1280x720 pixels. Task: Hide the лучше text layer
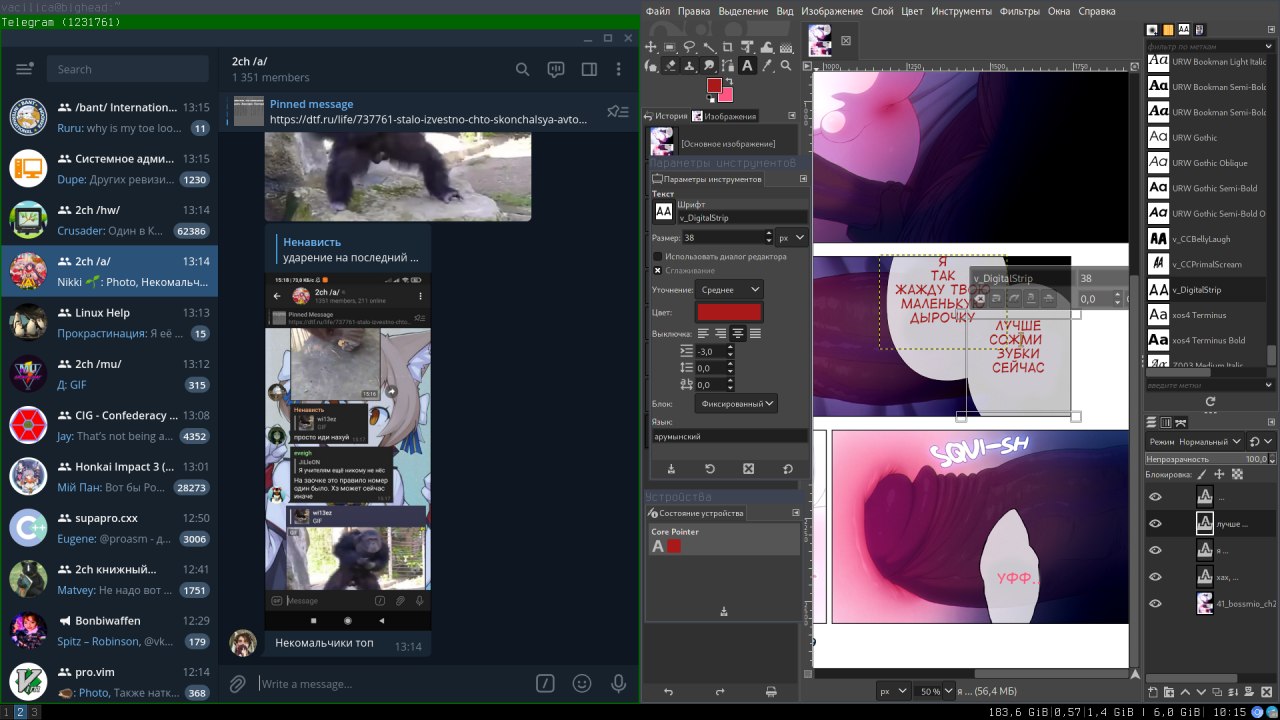(1155, 523)
